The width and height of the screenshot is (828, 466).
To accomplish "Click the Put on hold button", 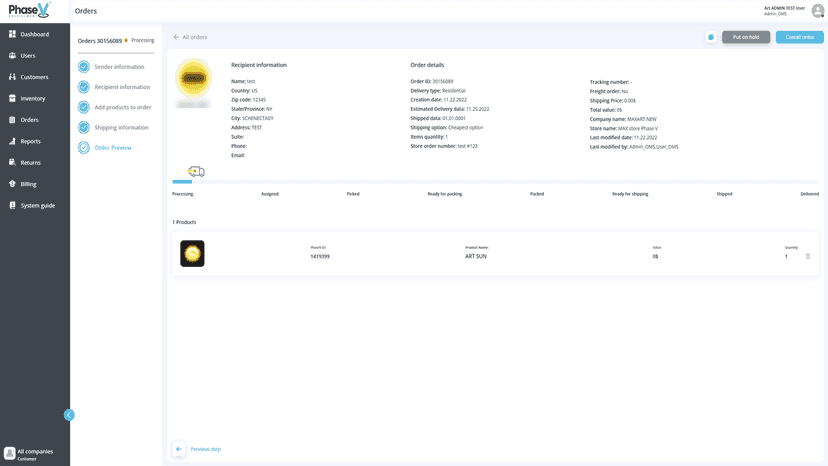I will 746,37.
